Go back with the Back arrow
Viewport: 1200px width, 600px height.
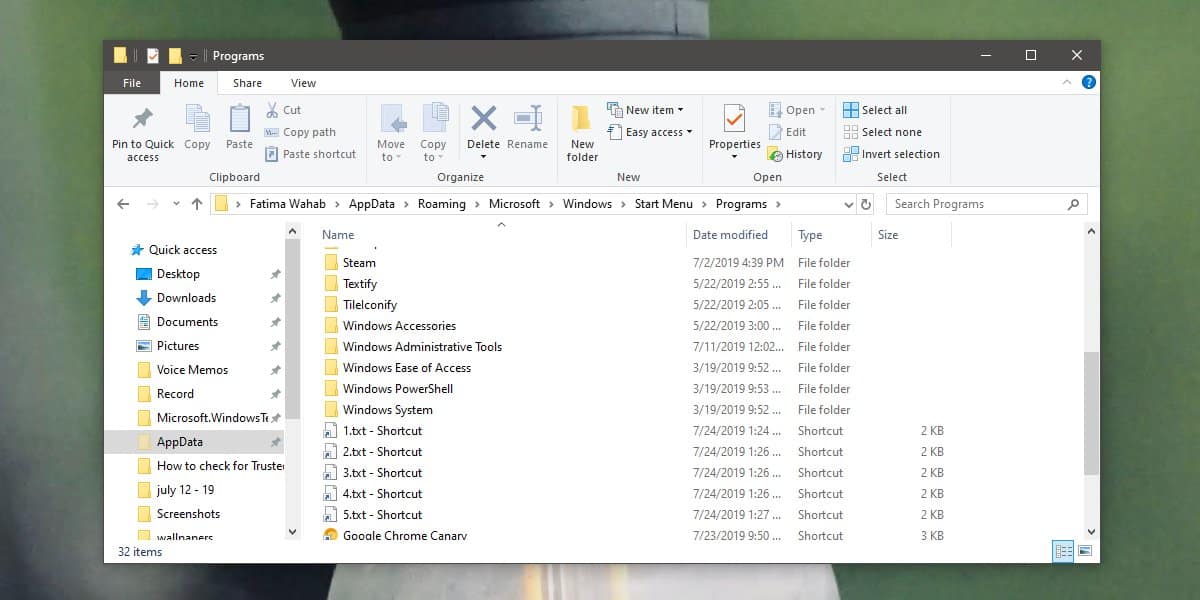(x=123, y=204)
